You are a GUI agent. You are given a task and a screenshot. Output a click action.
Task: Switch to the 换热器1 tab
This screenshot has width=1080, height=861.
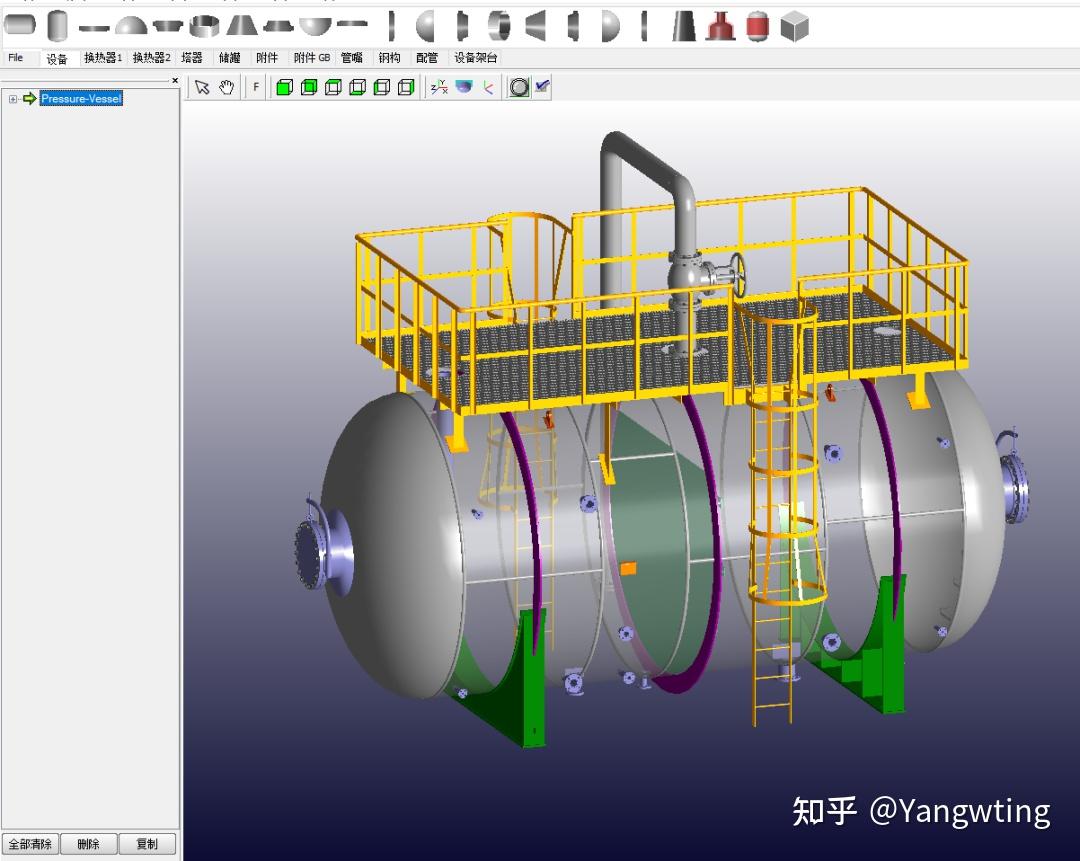click(x=103, y=57)
